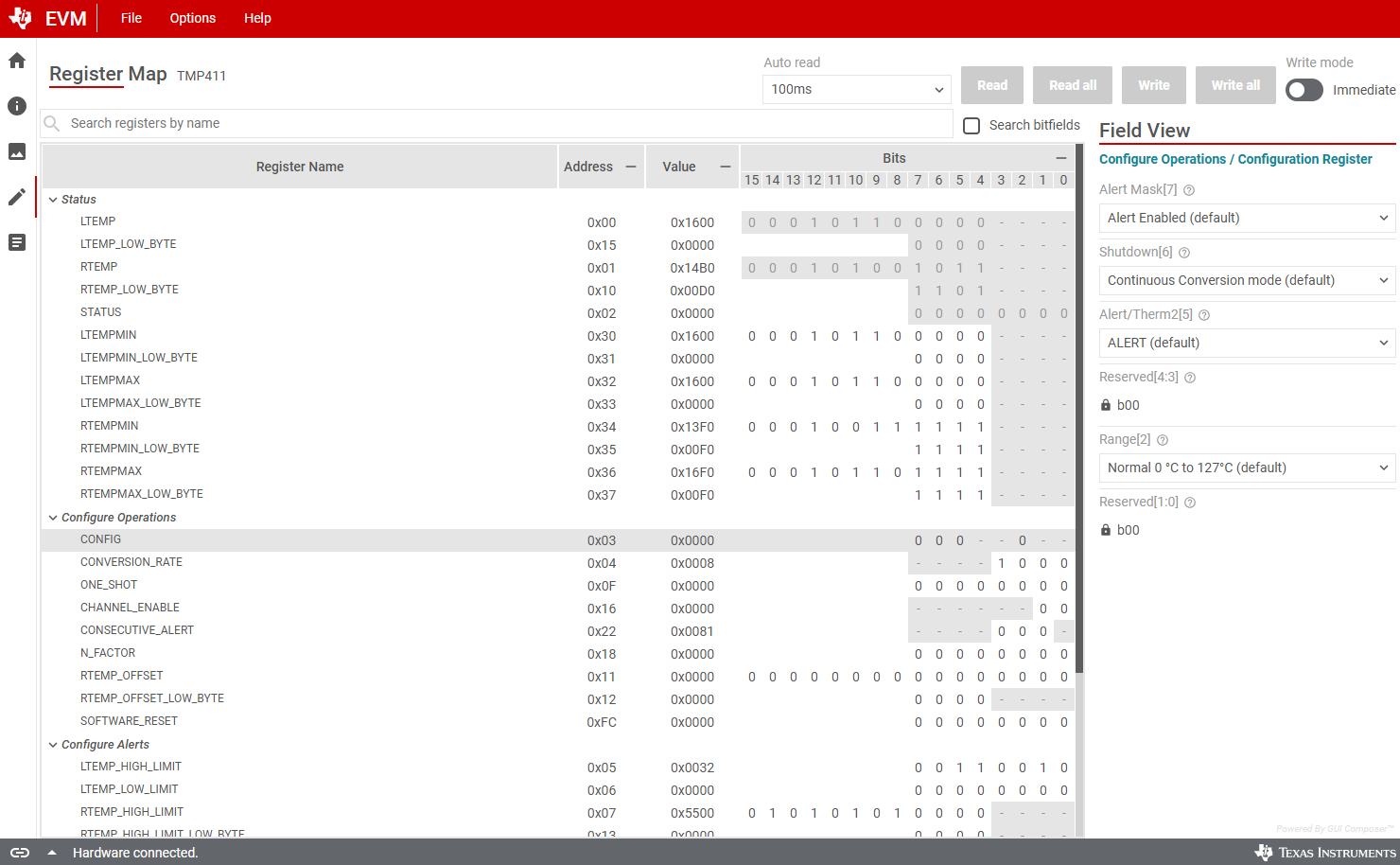Image resolution: width=1400 pixels, height=865 pixels.
Task: Collapse the Status register group
Action: tap(53, 200)
